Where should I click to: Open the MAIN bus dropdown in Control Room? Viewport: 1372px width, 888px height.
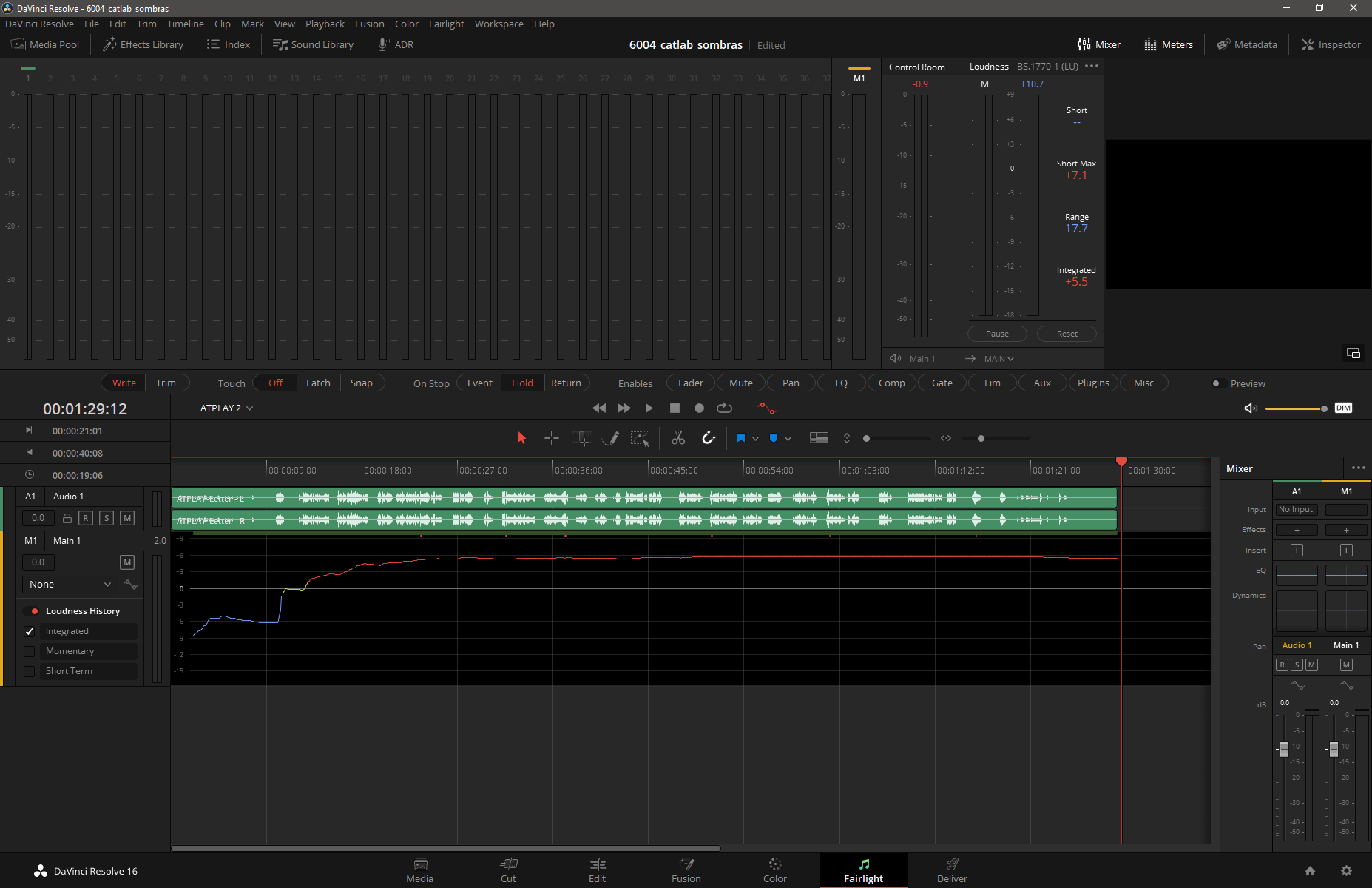(998, 359)
